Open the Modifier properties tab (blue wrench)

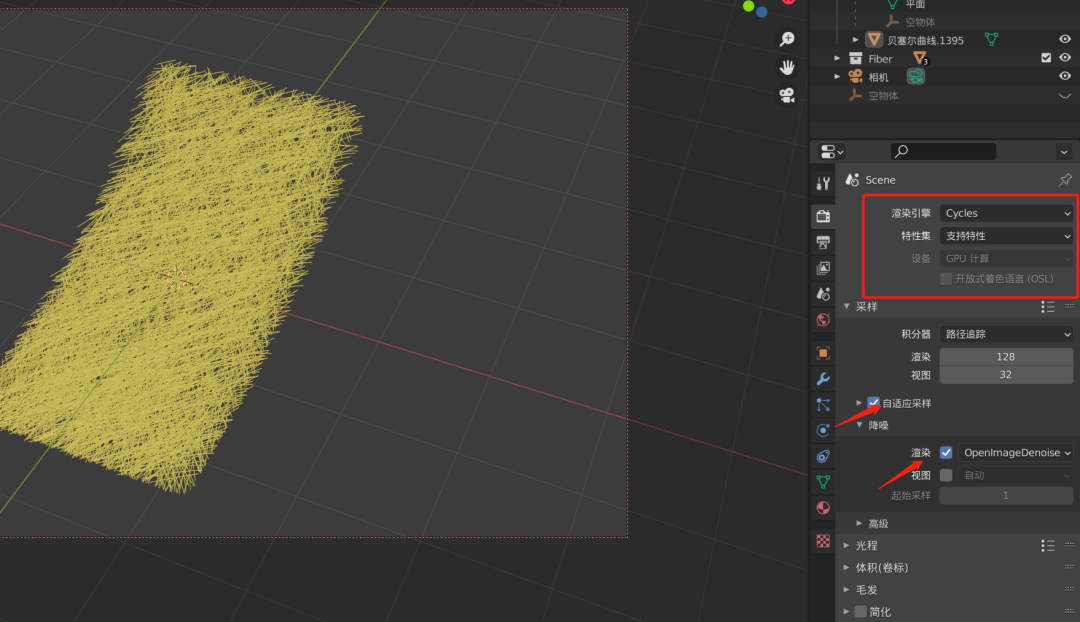point(823,379)
